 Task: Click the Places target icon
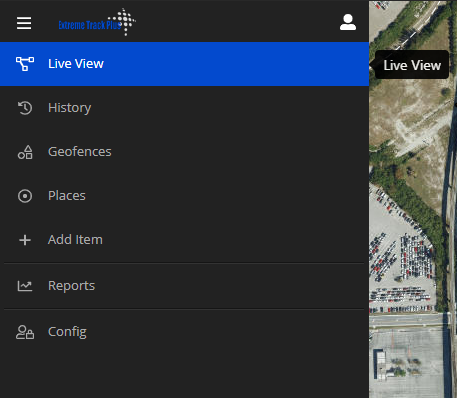pos(25,196)
